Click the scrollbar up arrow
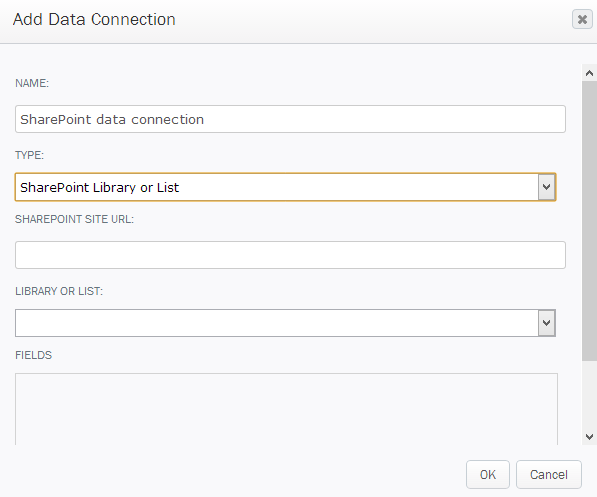Viewport: 597px width, 497px height. click(x=589, y=73)
